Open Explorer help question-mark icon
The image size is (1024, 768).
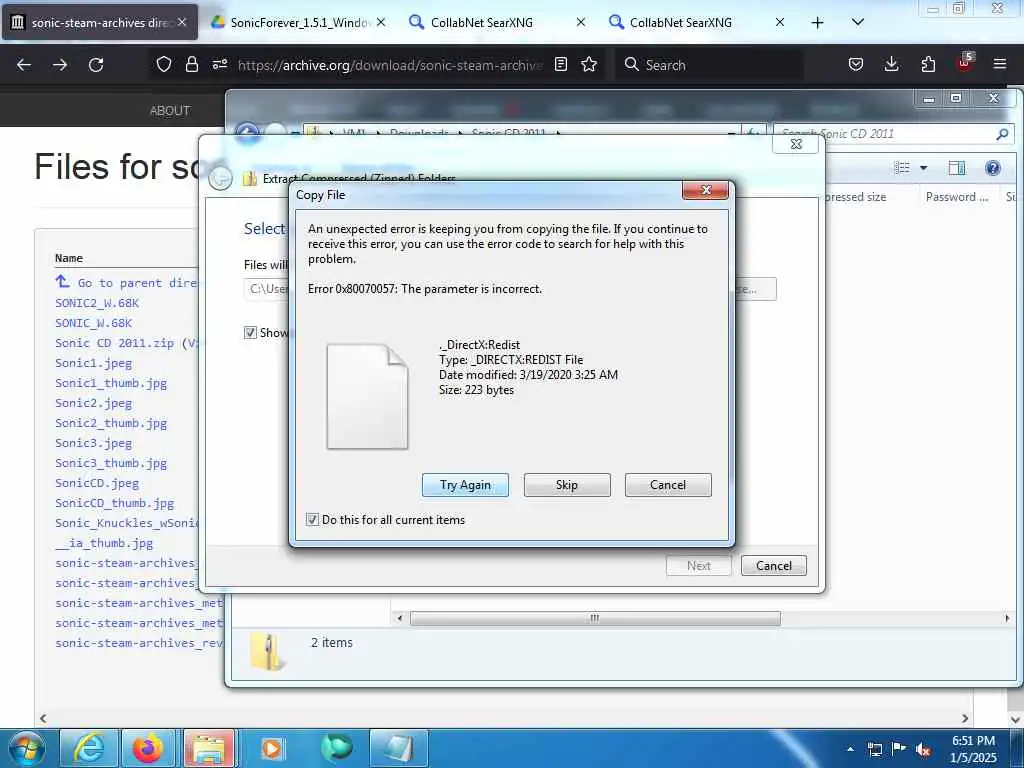click(993, 168)
